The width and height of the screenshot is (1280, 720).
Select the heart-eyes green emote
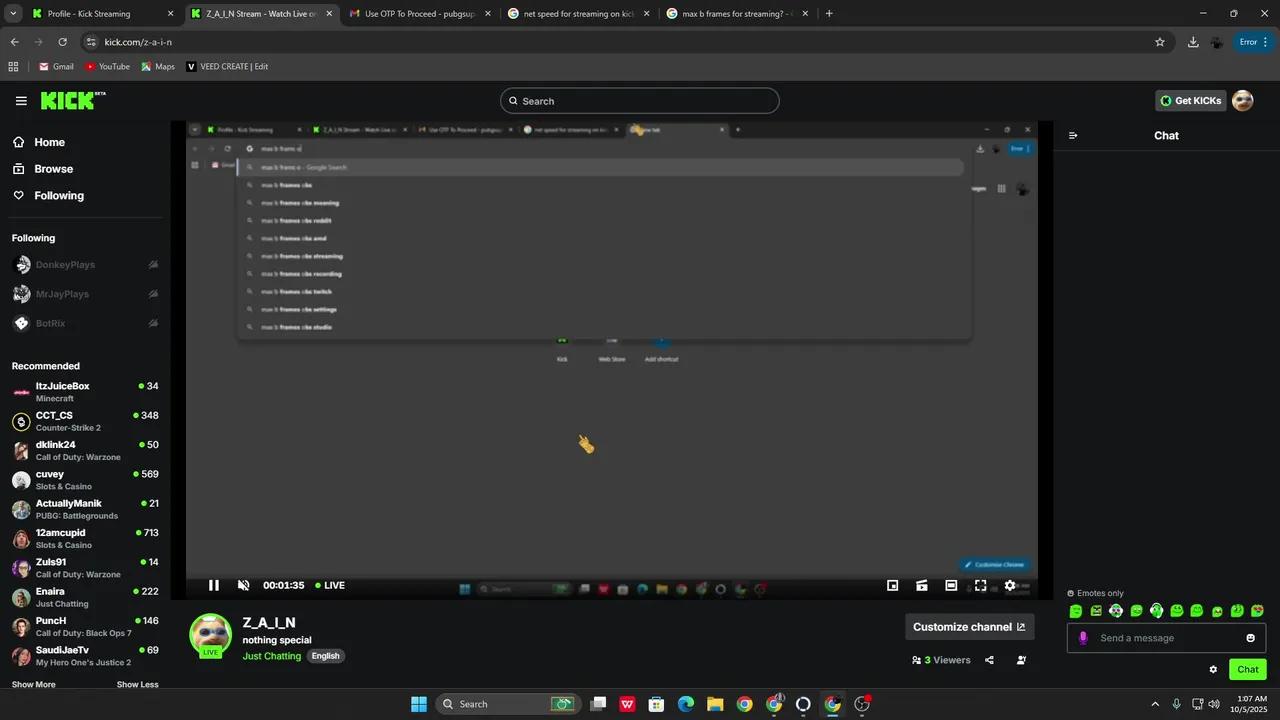click(1257, 611)
